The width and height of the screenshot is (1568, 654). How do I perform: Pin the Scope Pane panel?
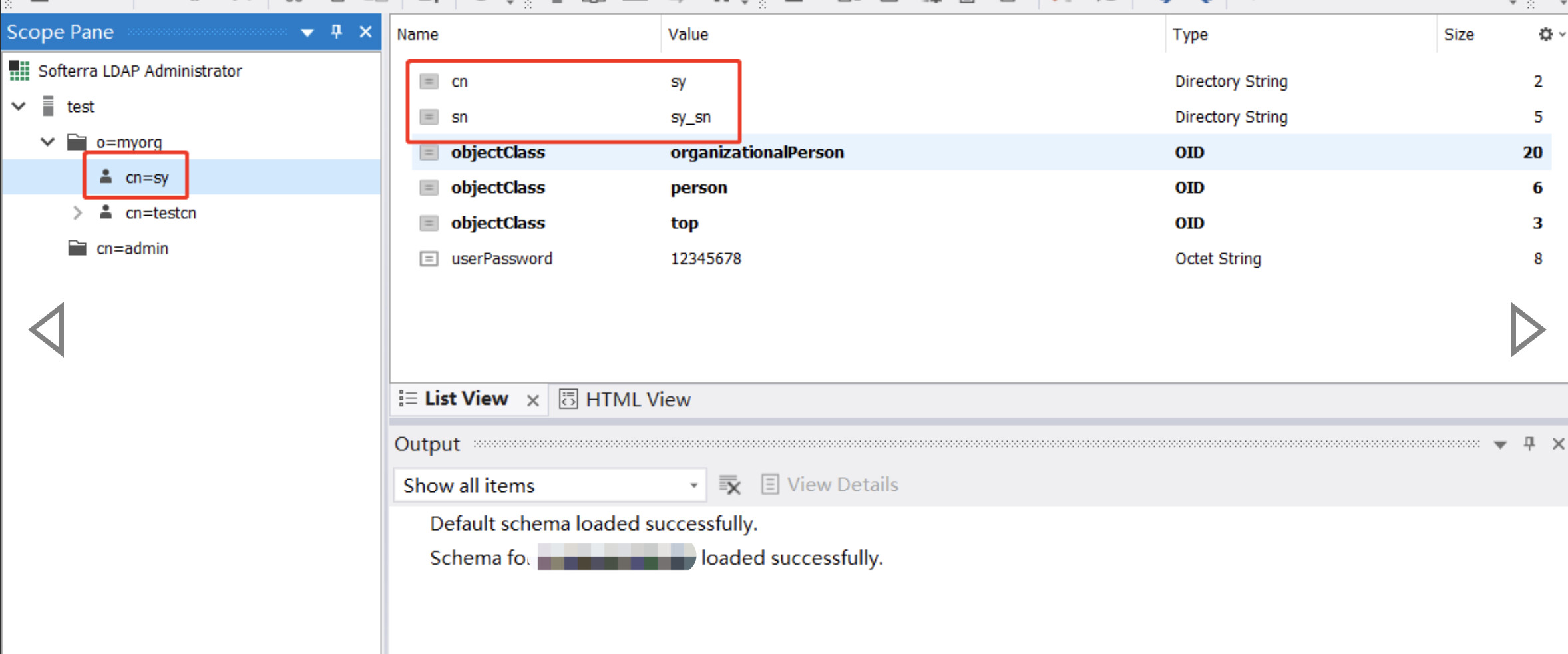coord(337,31)
